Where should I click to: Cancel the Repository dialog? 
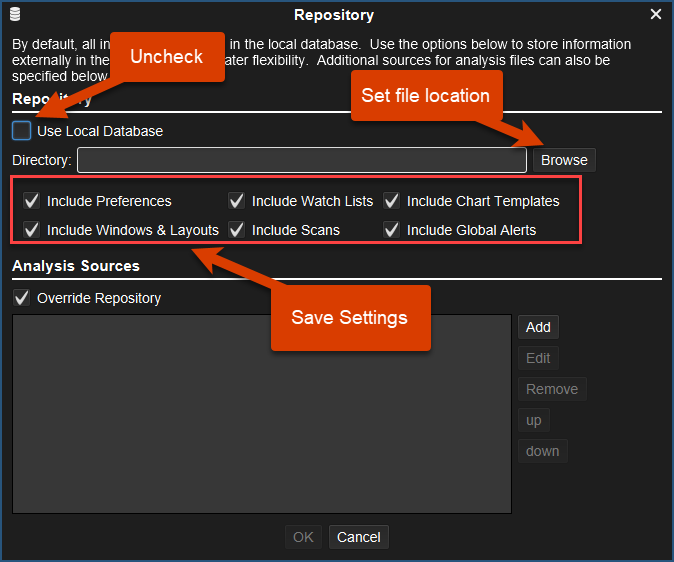pos(358,537)
